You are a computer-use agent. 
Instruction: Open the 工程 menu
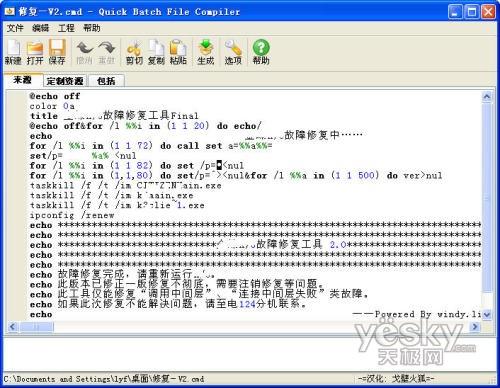[66, 28]
